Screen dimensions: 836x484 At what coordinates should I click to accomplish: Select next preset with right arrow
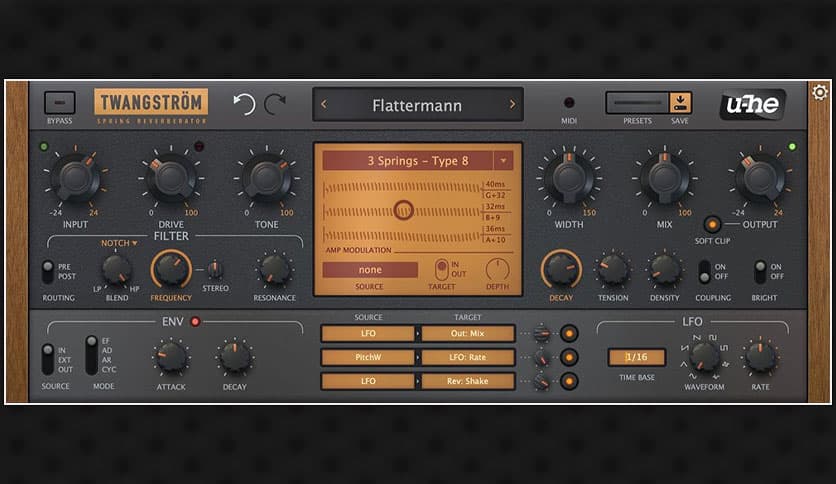point(512,104)
